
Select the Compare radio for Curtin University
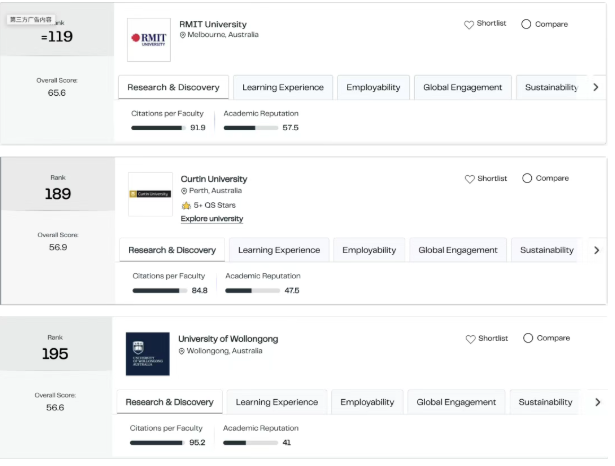point(527,178)
